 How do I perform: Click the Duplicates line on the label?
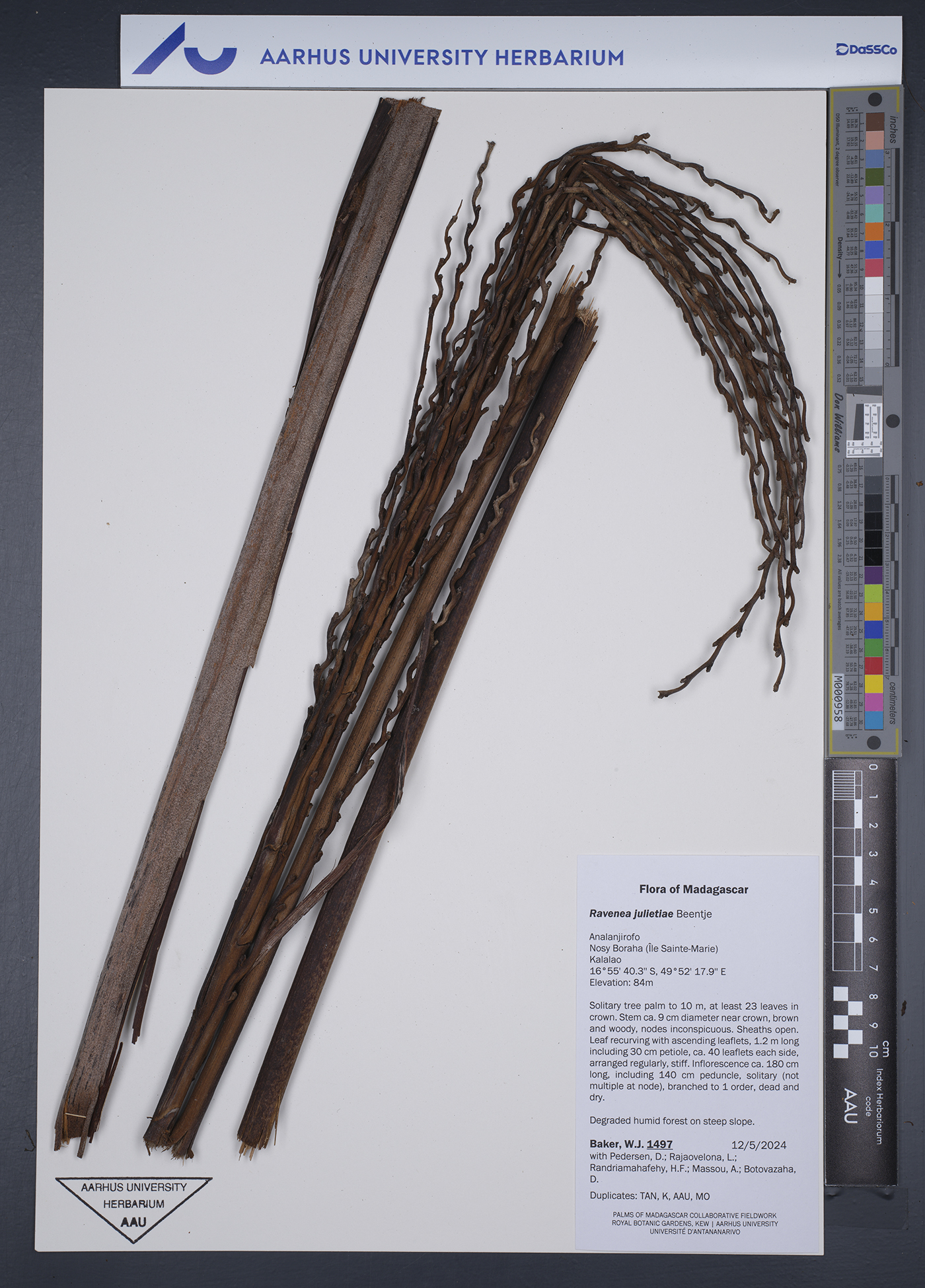tap(649, 1195)
